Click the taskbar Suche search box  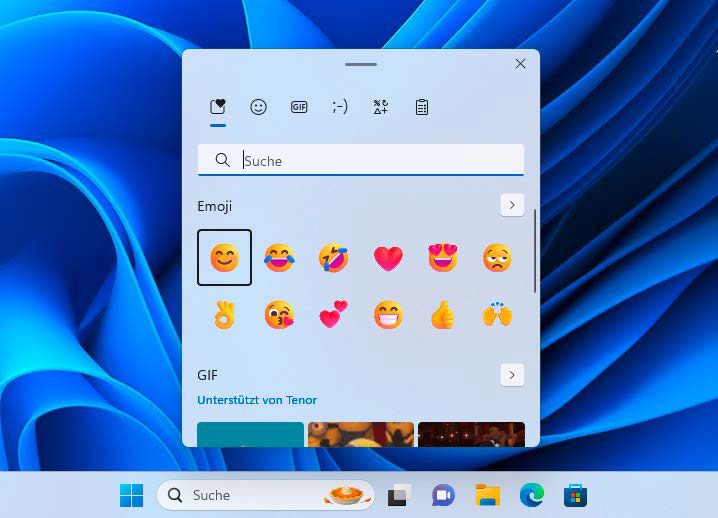click(266, 495)
